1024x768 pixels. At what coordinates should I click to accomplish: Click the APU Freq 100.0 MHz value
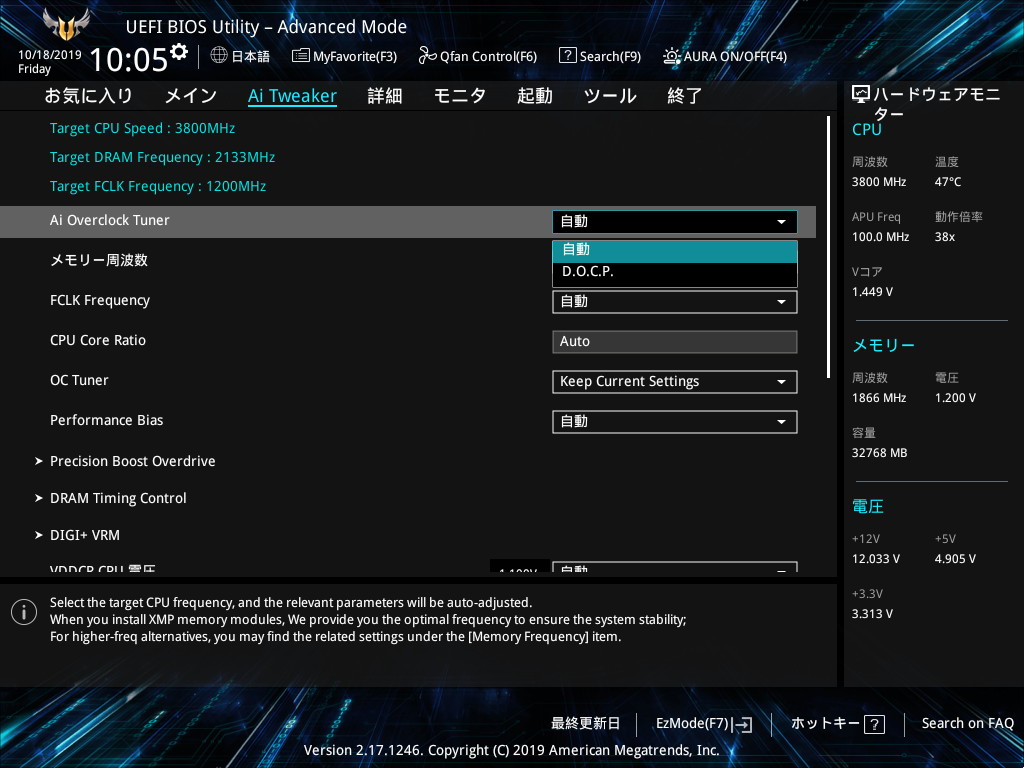point(880,237)
